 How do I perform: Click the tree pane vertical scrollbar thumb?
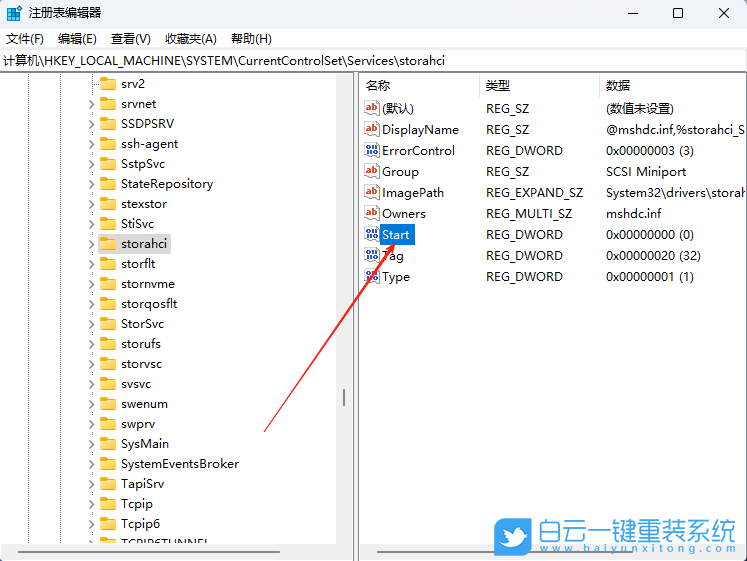pyautogui.click(x=343, y=398)
